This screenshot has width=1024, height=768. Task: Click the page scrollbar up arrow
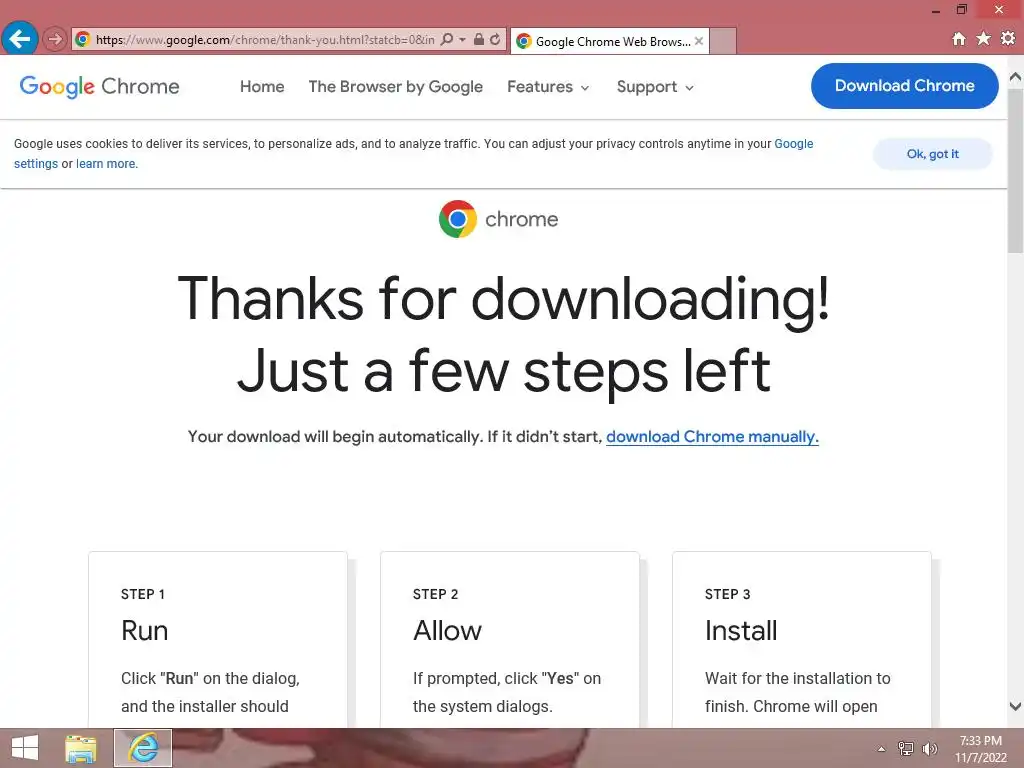(x=1016, y=77)
